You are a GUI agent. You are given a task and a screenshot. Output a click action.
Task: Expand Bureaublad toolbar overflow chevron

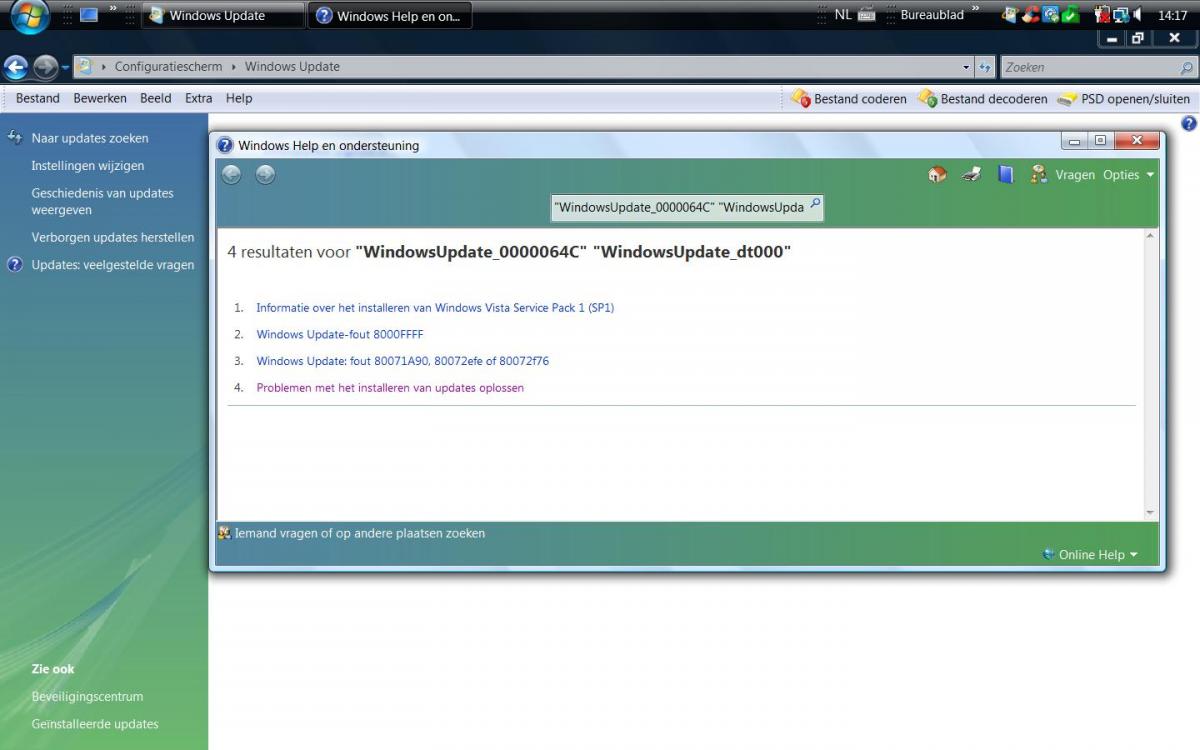(x=976, y=10)
